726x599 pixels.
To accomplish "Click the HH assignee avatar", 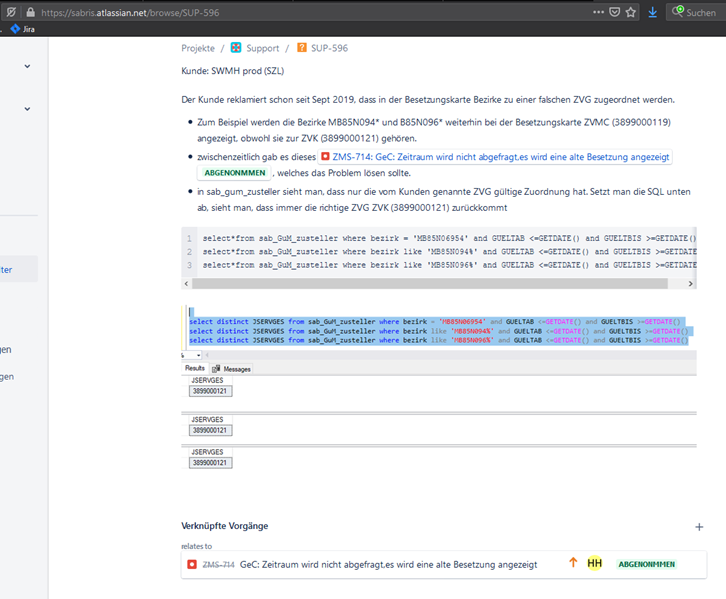I will click(x=595, y=563).
